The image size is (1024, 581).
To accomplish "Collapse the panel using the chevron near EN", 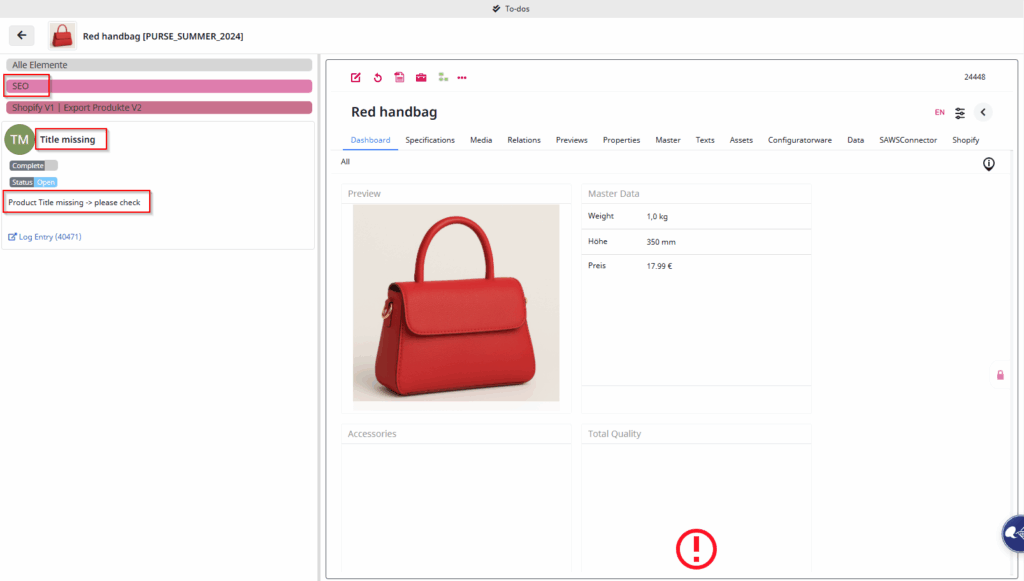I will click(x=982, y=113).
